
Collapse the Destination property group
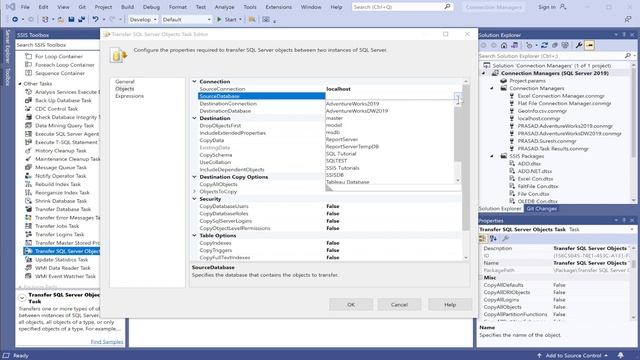[194, 118]
